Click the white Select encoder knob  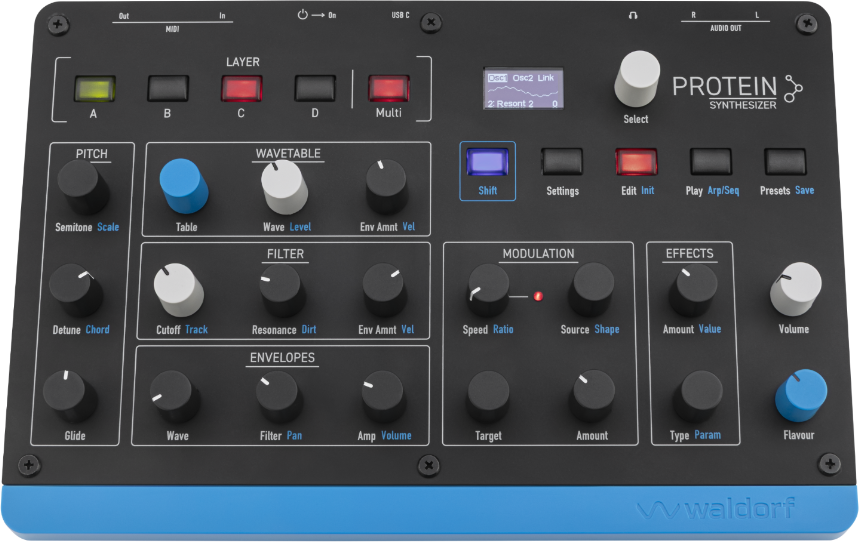pyautogui.click(x=637, y=77)
